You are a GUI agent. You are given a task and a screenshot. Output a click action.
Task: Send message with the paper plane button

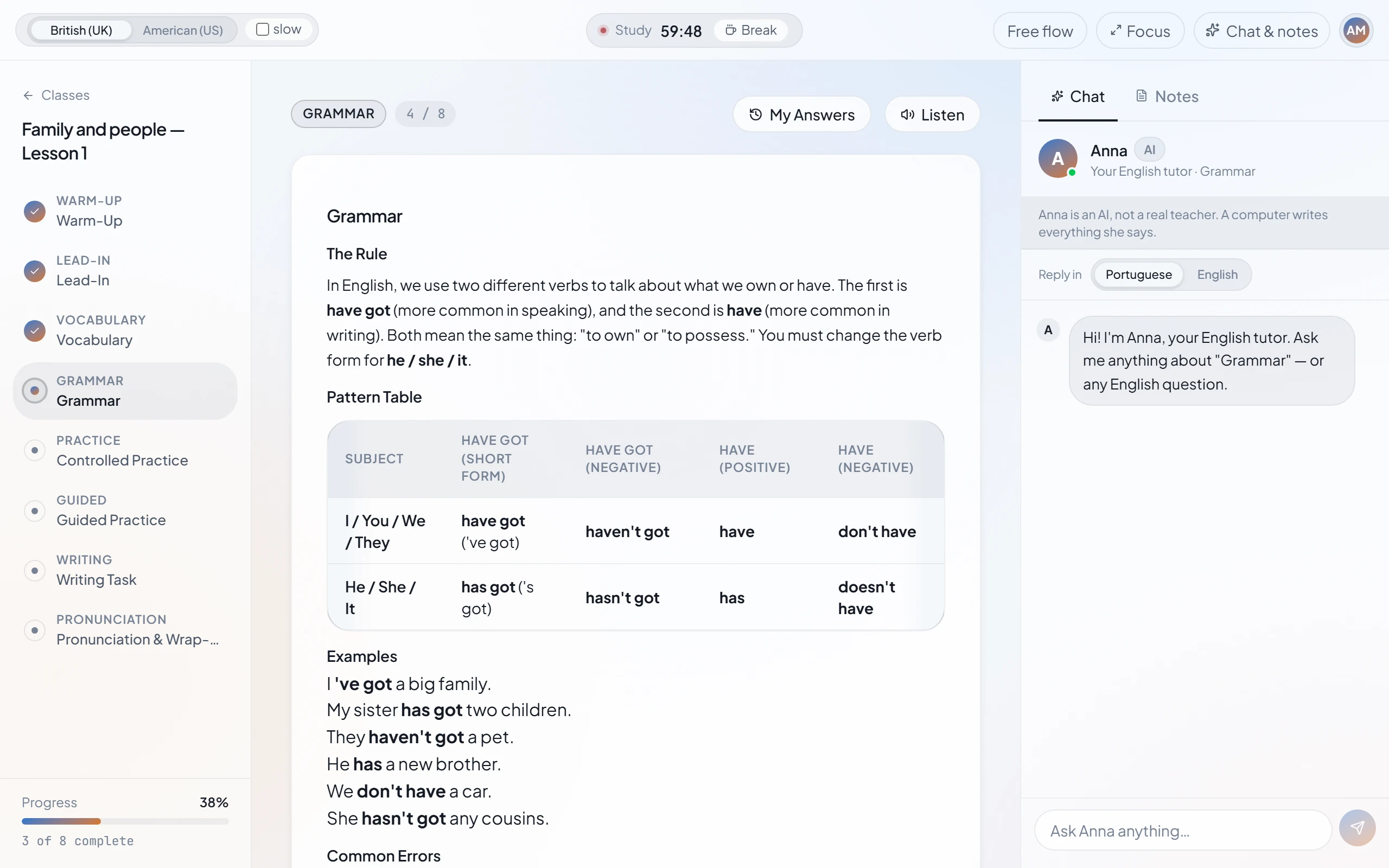coord(1357,828)
